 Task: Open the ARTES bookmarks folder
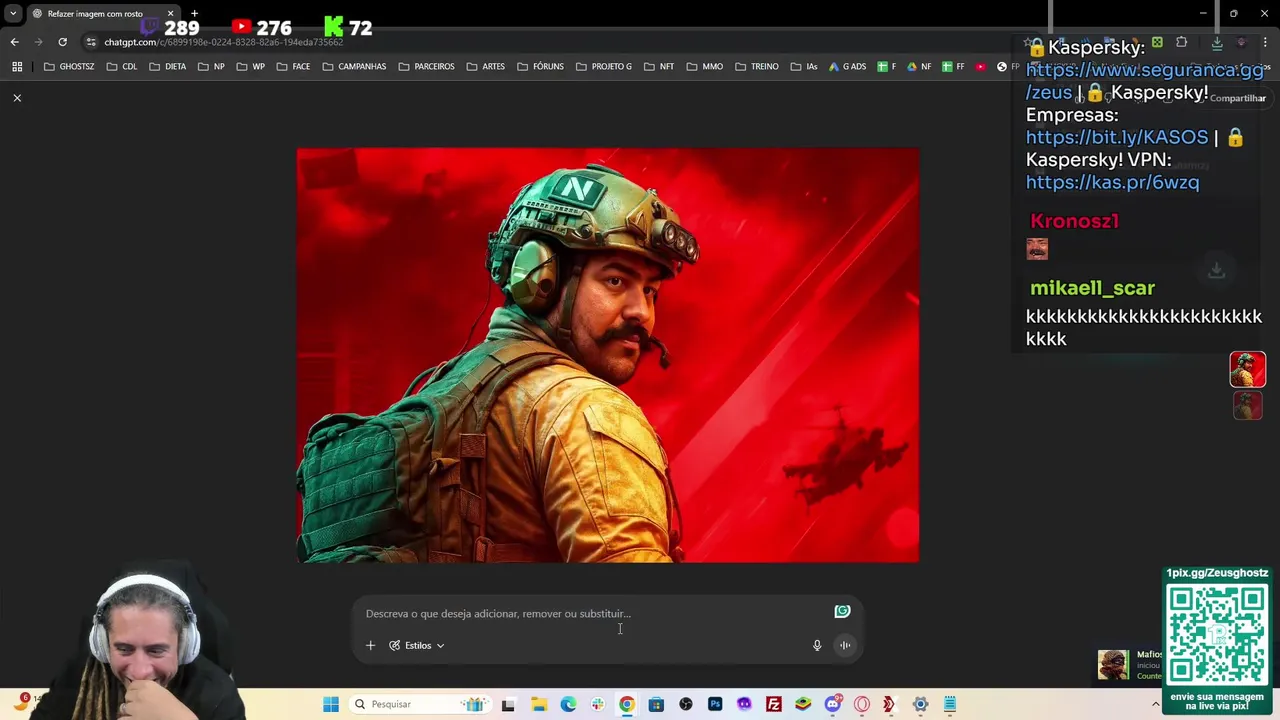(486, 67)
